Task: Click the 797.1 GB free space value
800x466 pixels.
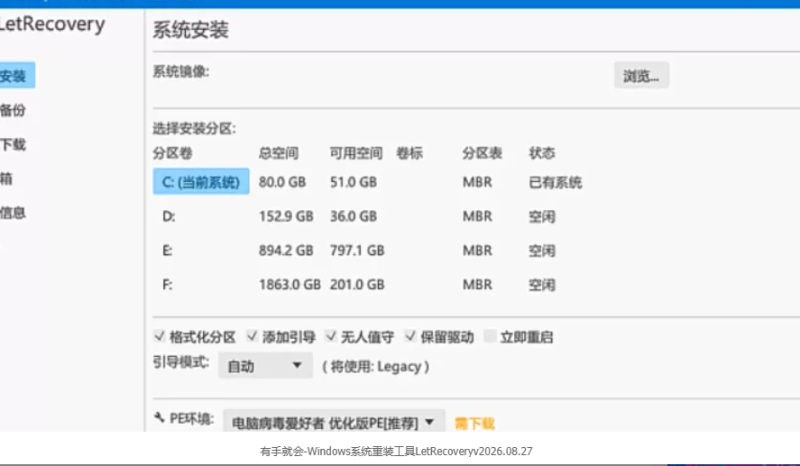Action: click(x=357, y=251)
